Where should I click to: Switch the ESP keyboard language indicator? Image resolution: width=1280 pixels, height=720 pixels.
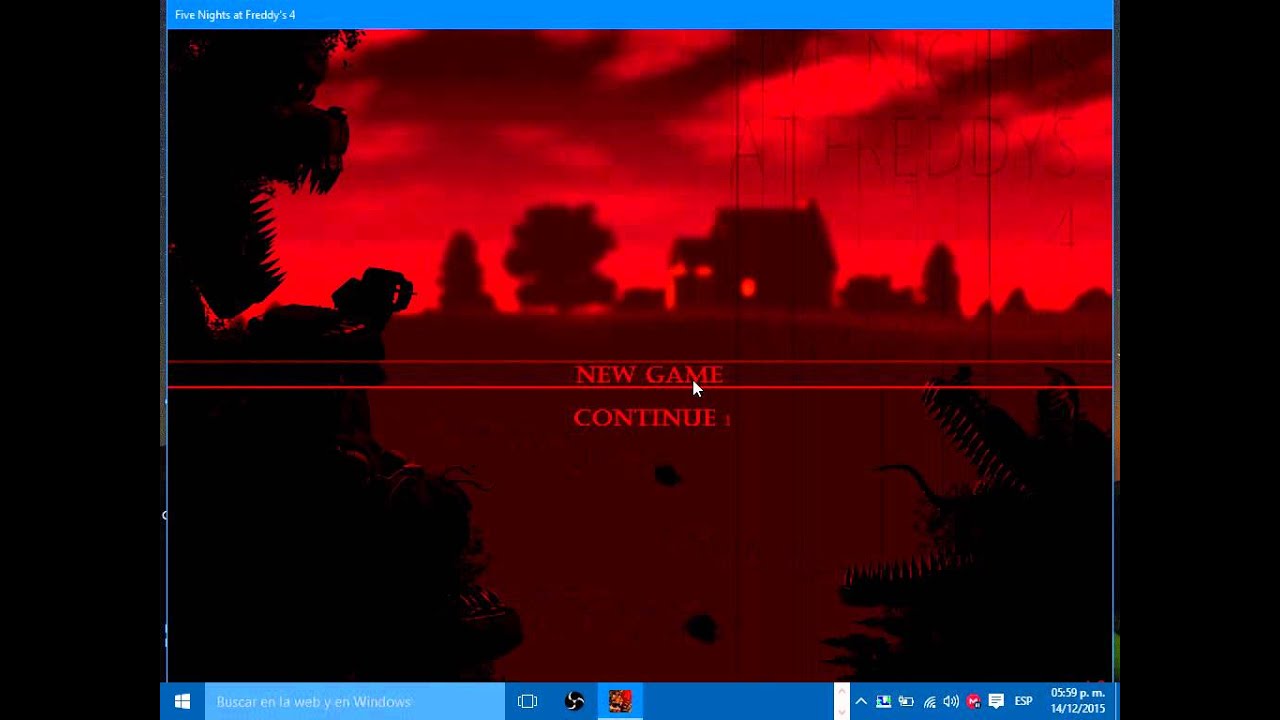coord(1024,702)
